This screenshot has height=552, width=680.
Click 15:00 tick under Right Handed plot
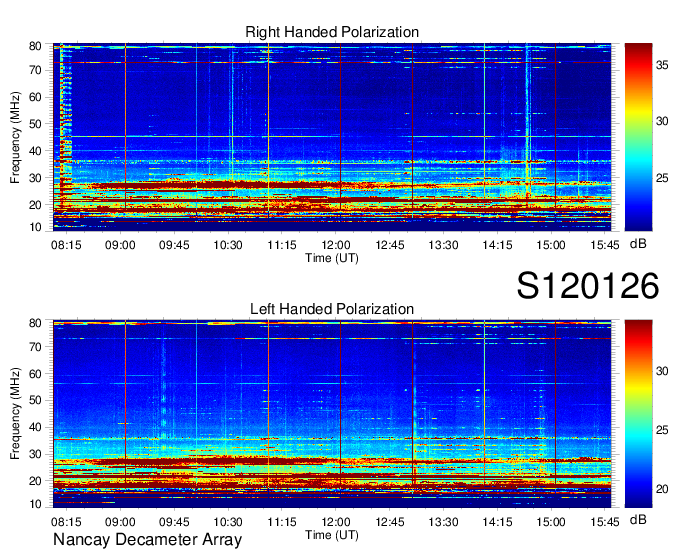[551, 245]
